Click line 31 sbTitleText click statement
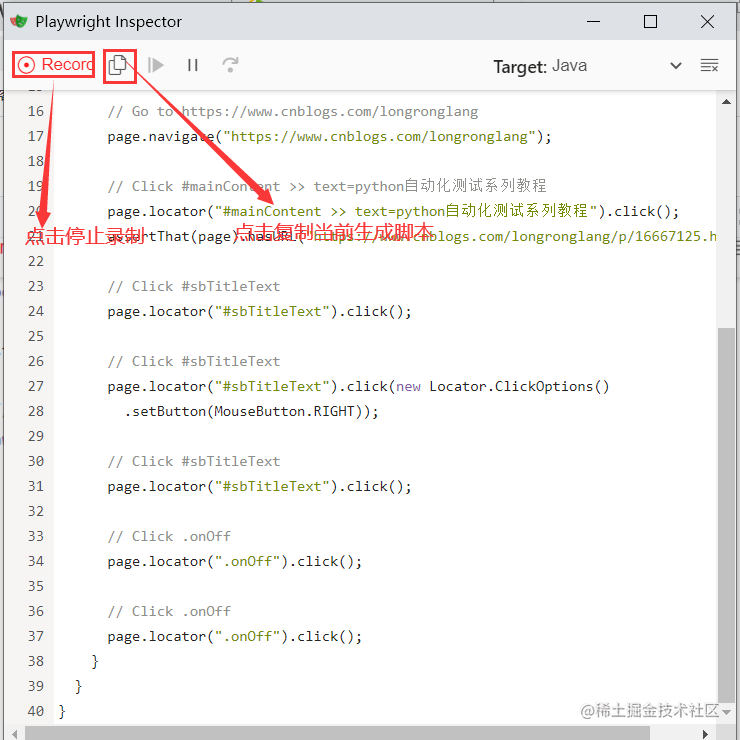740x740 pixels. 259,486
